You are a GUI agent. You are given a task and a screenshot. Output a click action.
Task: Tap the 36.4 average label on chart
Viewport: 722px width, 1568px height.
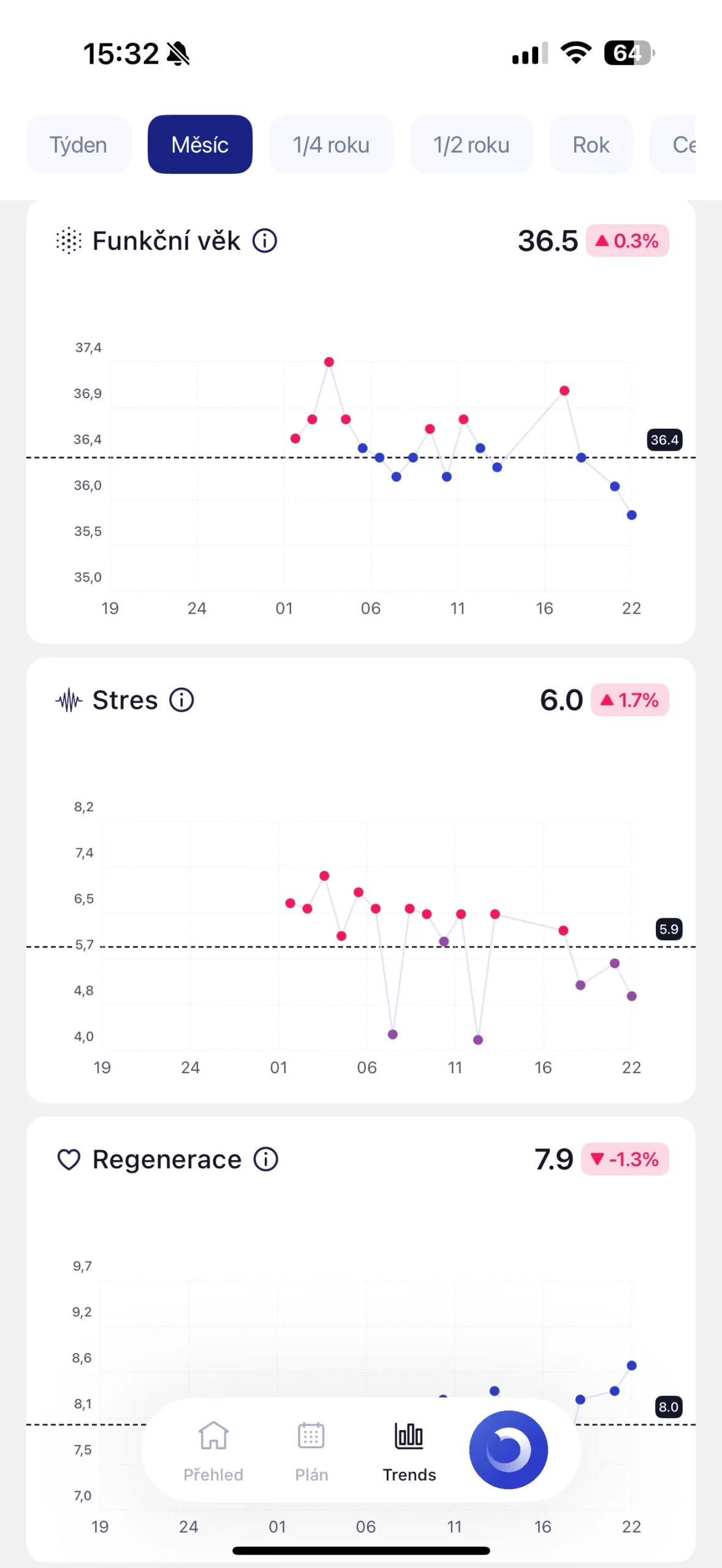[664, 440]
